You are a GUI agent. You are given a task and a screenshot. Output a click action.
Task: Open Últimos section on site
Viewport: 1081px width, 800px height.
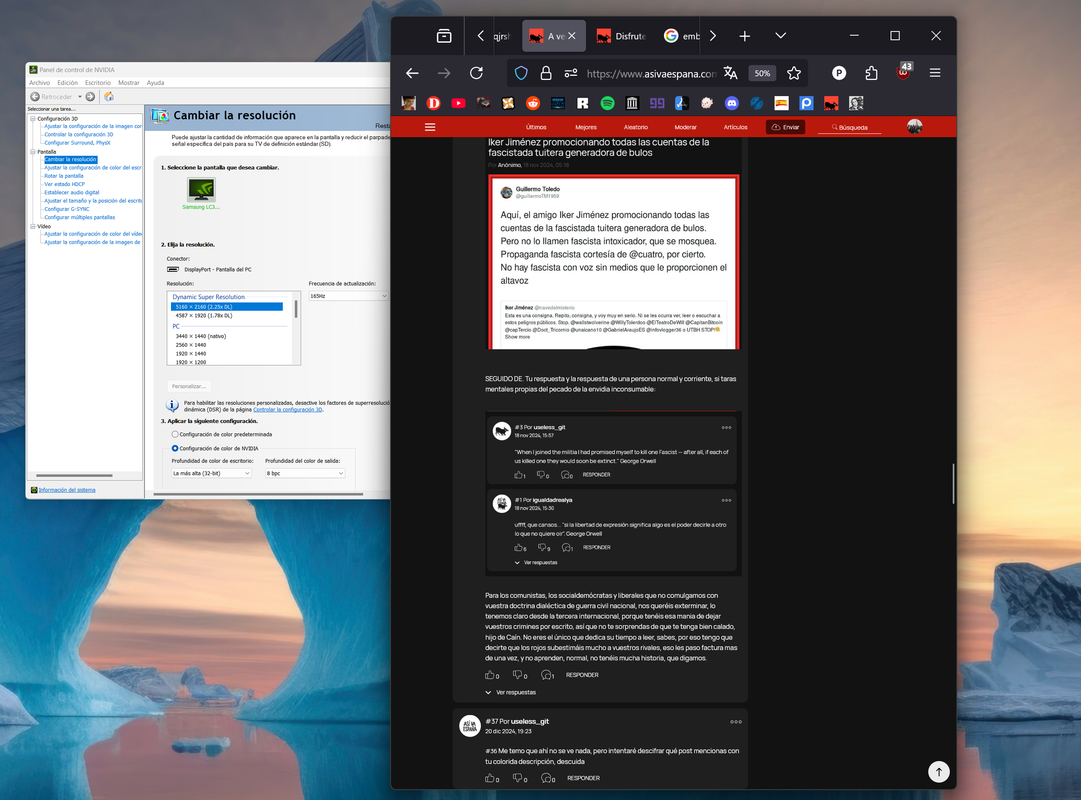(536, 127)
